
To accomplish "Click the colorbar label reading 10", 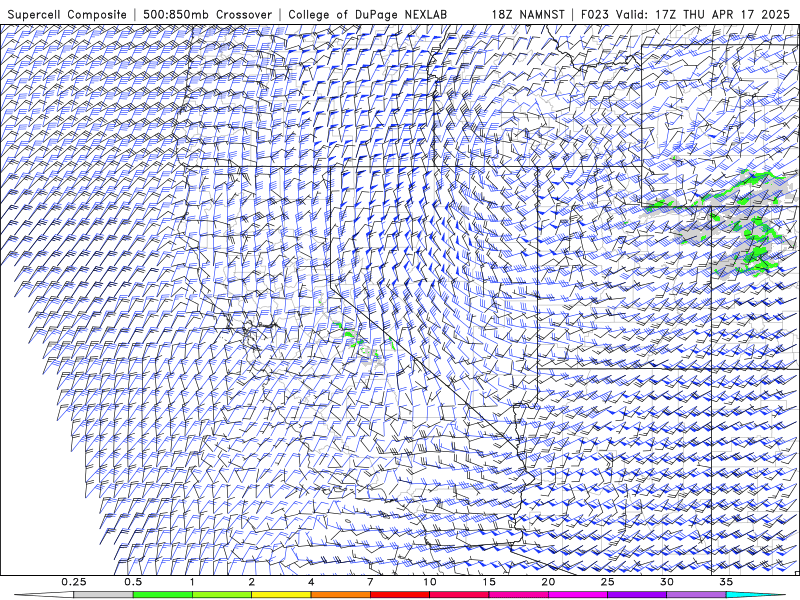I will [x=430, y=582].
